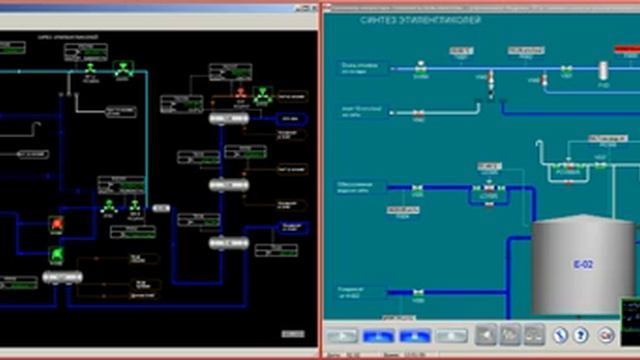Click the bypass valve under the dark-blue control valve
Screen dimensions: 640x360
click(x=489, y=204)
